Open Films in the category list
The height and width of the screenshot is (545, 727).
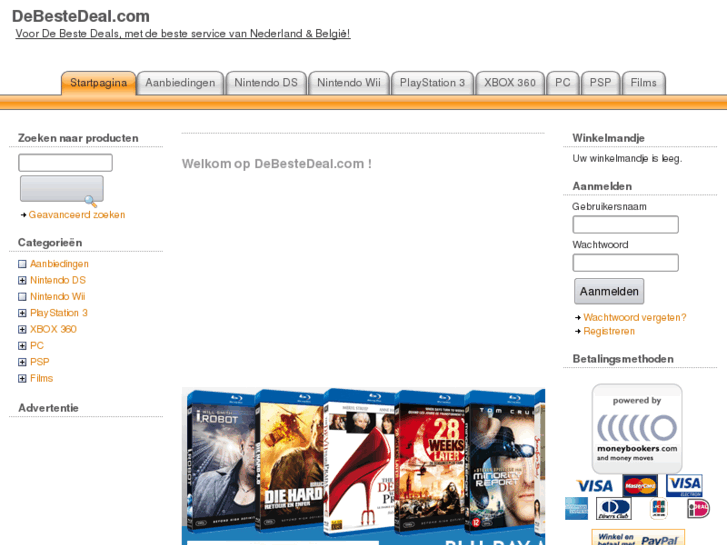[x=42, y=378]
